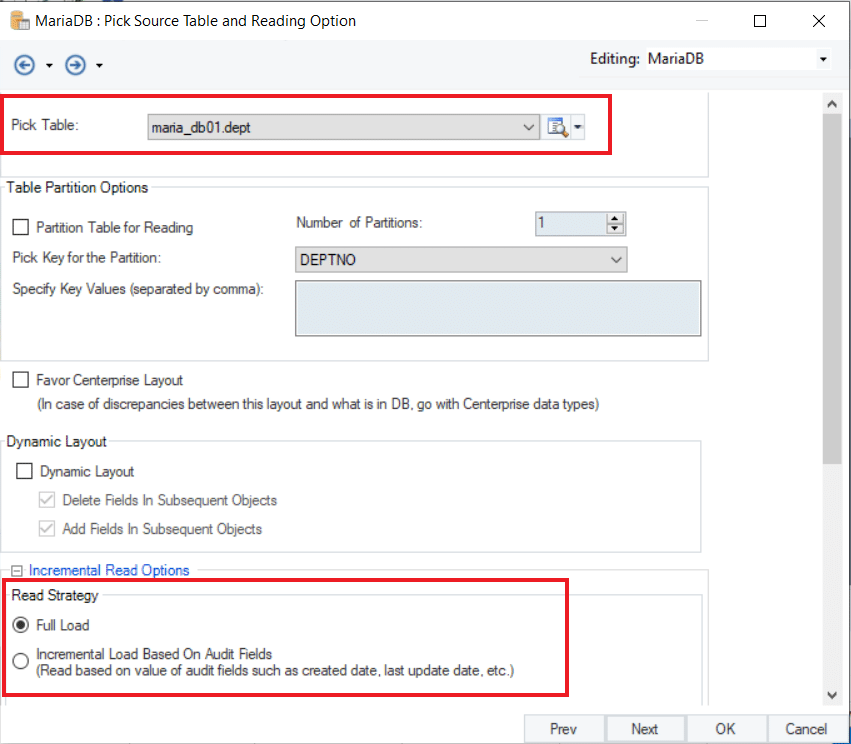Toggle the Dynamic Layout checkbox

(x=25, y=471)
